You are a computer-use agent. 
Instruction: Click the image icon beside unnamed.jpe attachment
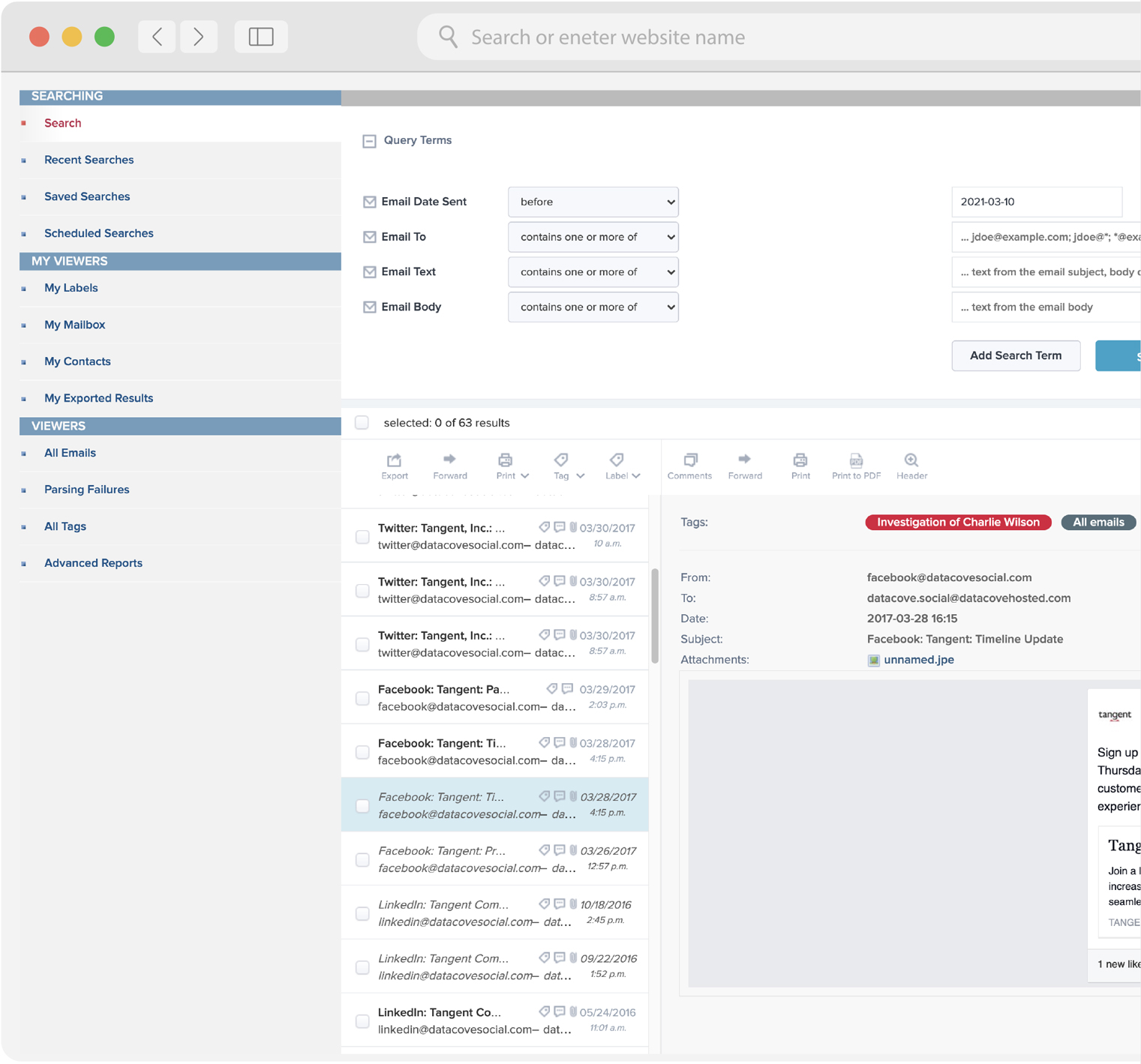873,661
